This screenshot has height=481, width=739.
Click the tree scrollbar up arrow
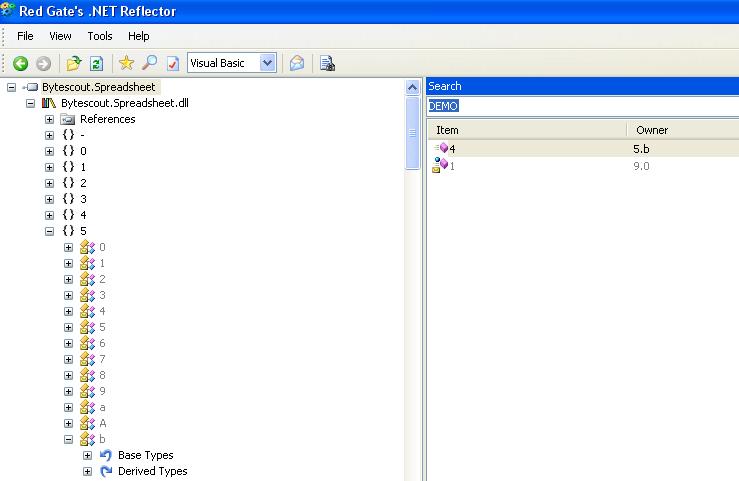[x=412, y=87]
